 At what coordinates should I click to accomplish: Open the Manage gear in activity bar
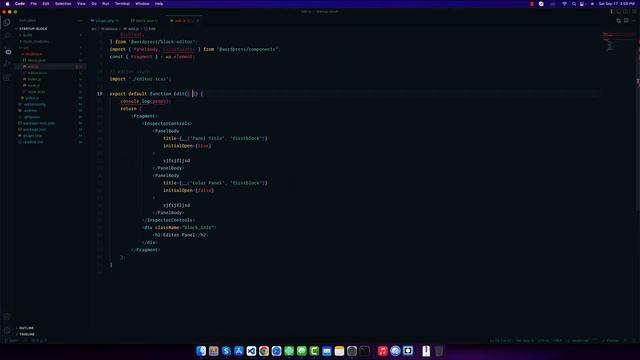(x=7, y=330)
